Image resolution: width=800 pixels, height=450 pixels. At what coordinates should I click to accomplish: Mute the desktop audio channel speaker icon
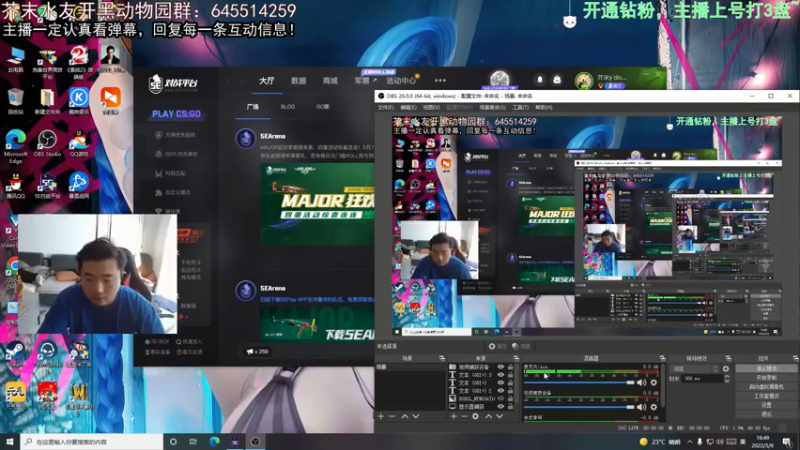tap(641, 382)
